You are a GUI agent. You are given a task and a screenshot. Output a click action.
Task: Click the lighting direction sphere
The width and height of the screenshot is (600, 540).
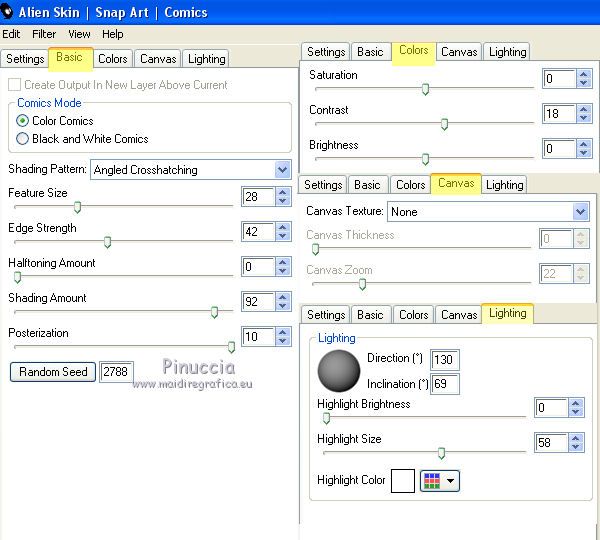coord(339,371)
